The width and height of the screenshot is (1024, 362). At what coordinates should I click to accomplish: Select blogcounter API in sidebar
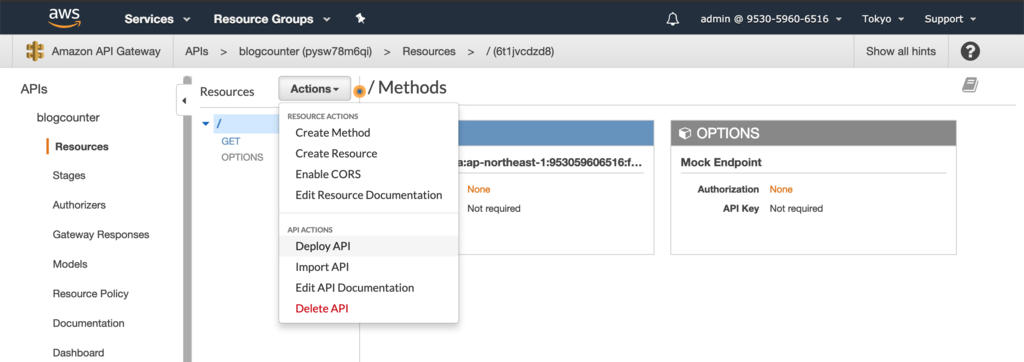tap(68, 118)
